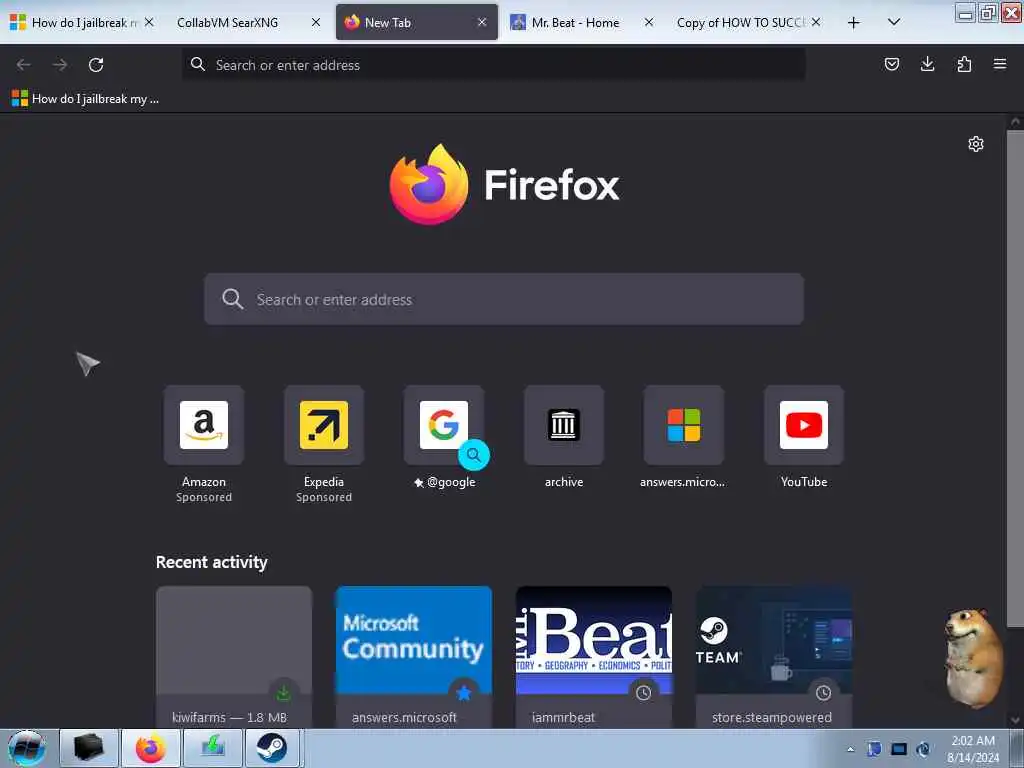Click the flag icon in system tray
Viewport: 1024px width, 768px height.
coord(874,750)
